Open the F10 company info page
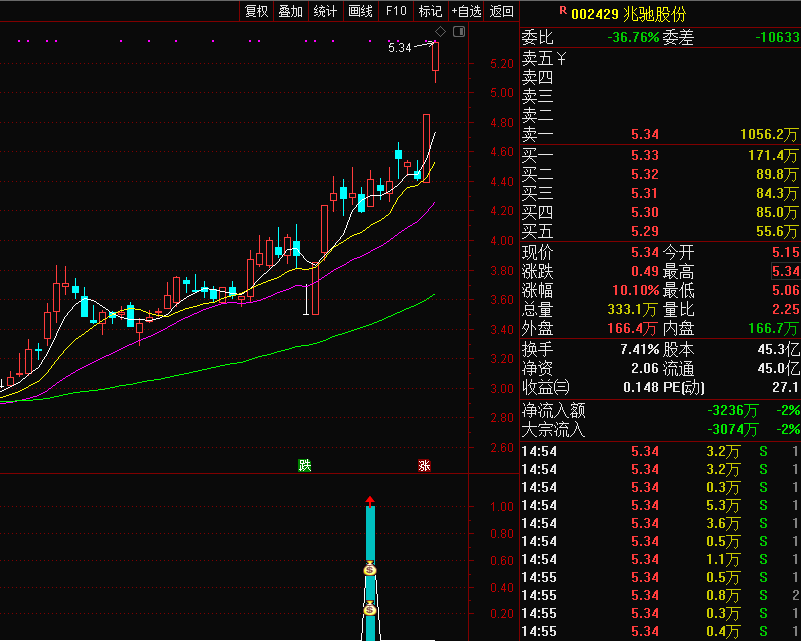The image size is (801, 641). 396,11
